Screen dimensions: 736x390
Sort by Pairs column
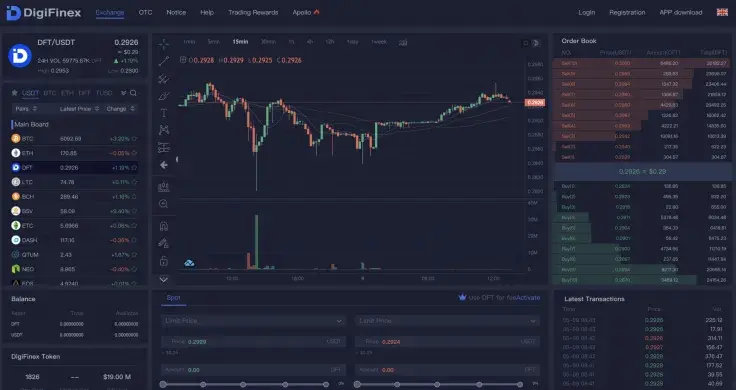[26, 109]
